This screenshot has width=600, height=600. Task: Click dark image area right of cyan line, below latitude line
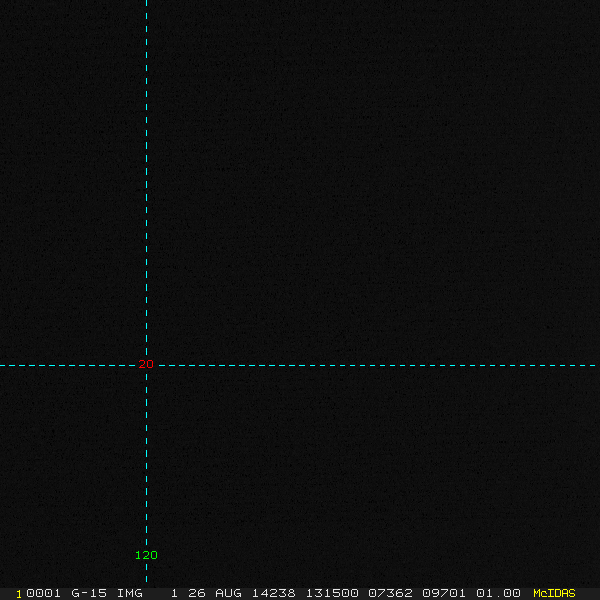[380, 470]
